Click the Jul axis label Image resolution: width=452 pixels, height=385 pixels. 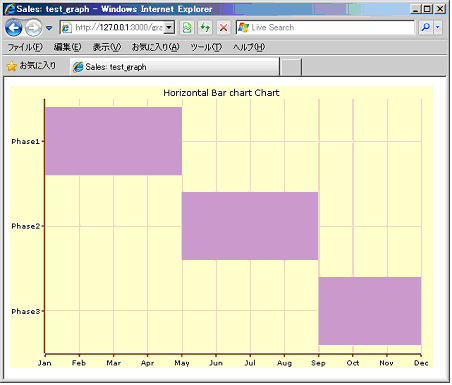click(250, 363)
